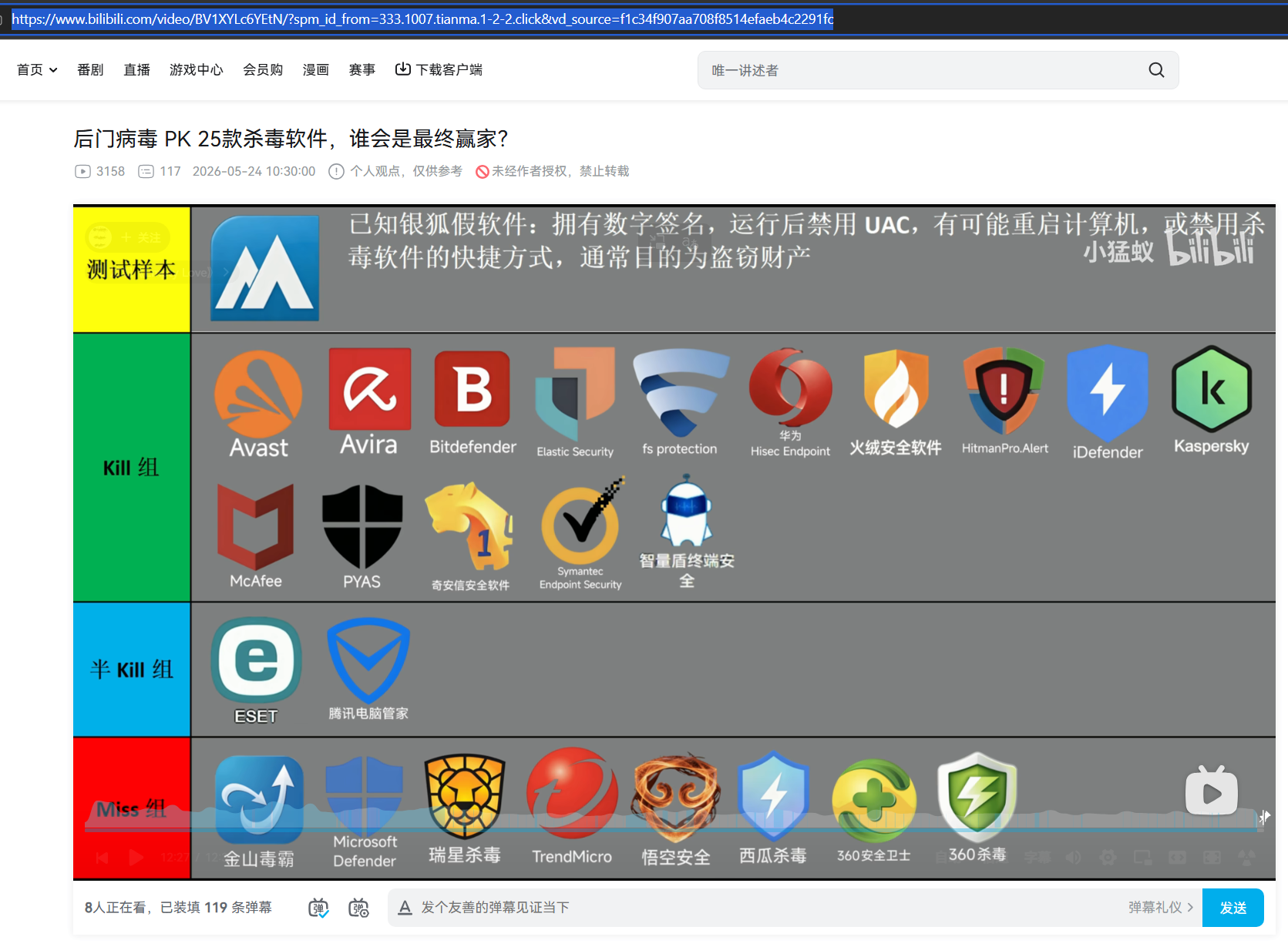Click 个人观点，仅供参考 notice text
Image resolution: width=1288 pixels, height=947 pixels.
click(406, 171)
